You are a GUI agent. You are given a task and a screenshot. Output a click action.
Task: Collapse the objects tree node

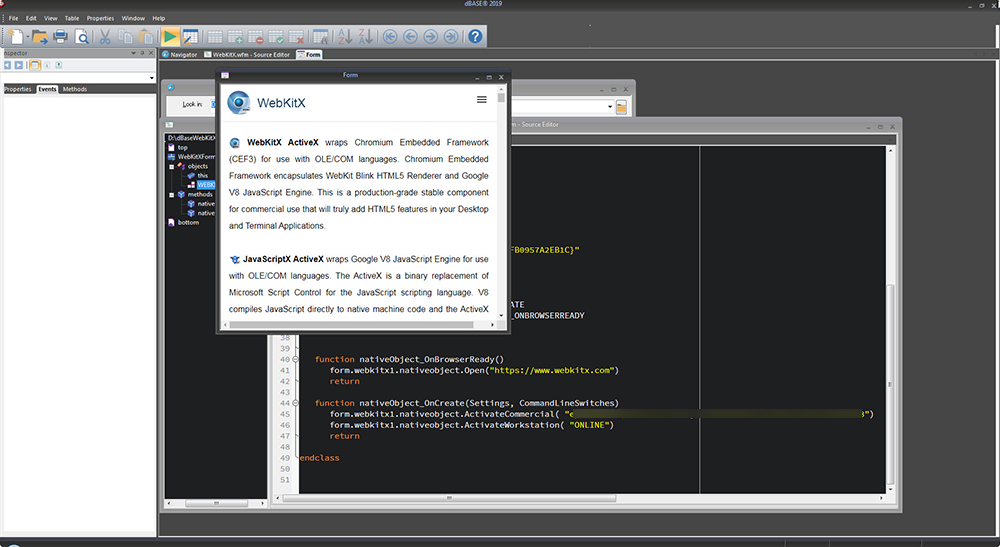(x=172, y=166)
